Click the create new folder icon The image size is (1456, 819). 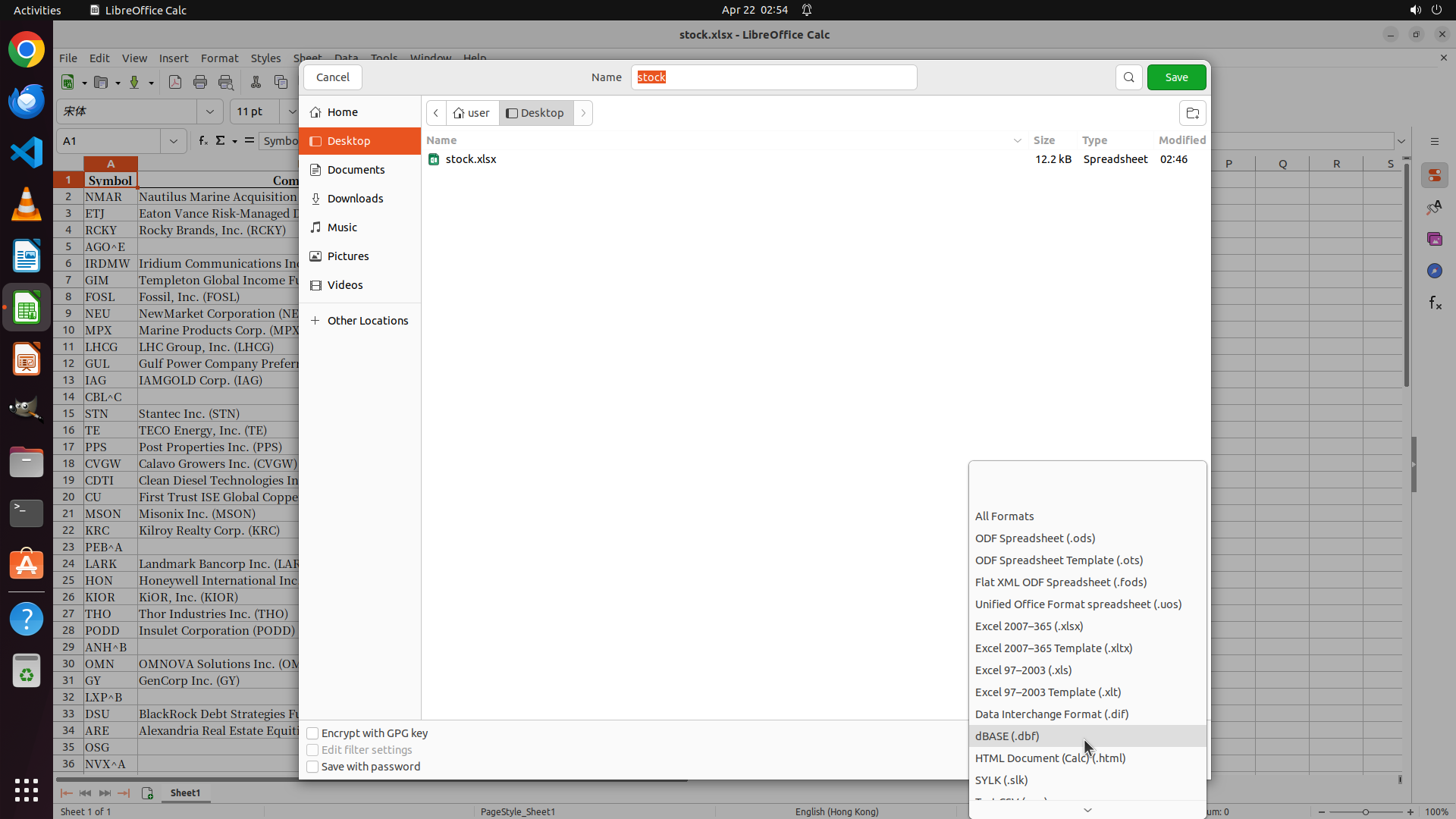click(x=1192, y=113)
